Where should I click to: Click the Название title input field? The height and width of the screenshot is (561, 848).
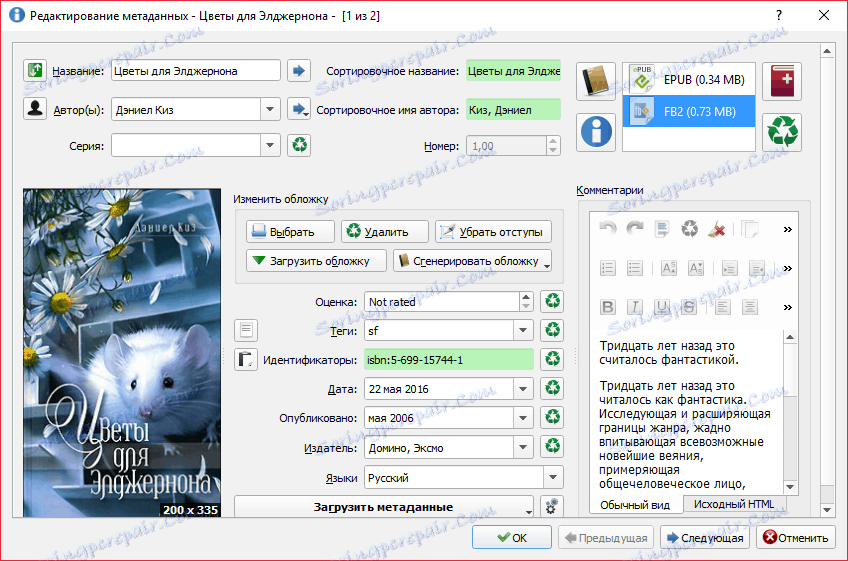click(x=196, y=71)
